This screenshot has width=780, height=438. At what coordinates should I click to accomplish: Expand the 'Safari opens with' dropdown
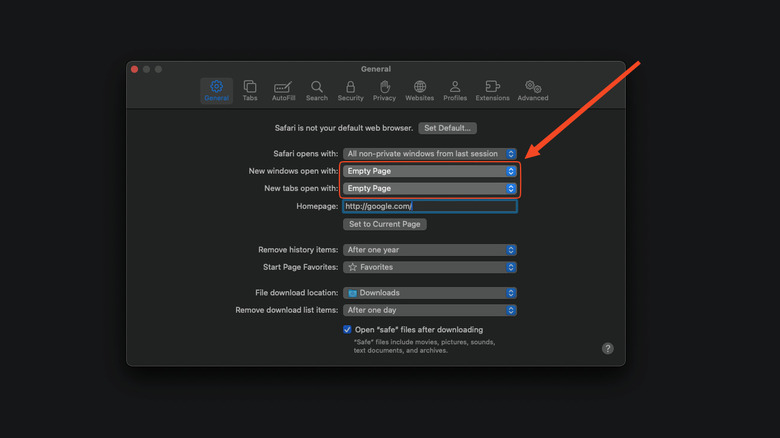430,154
